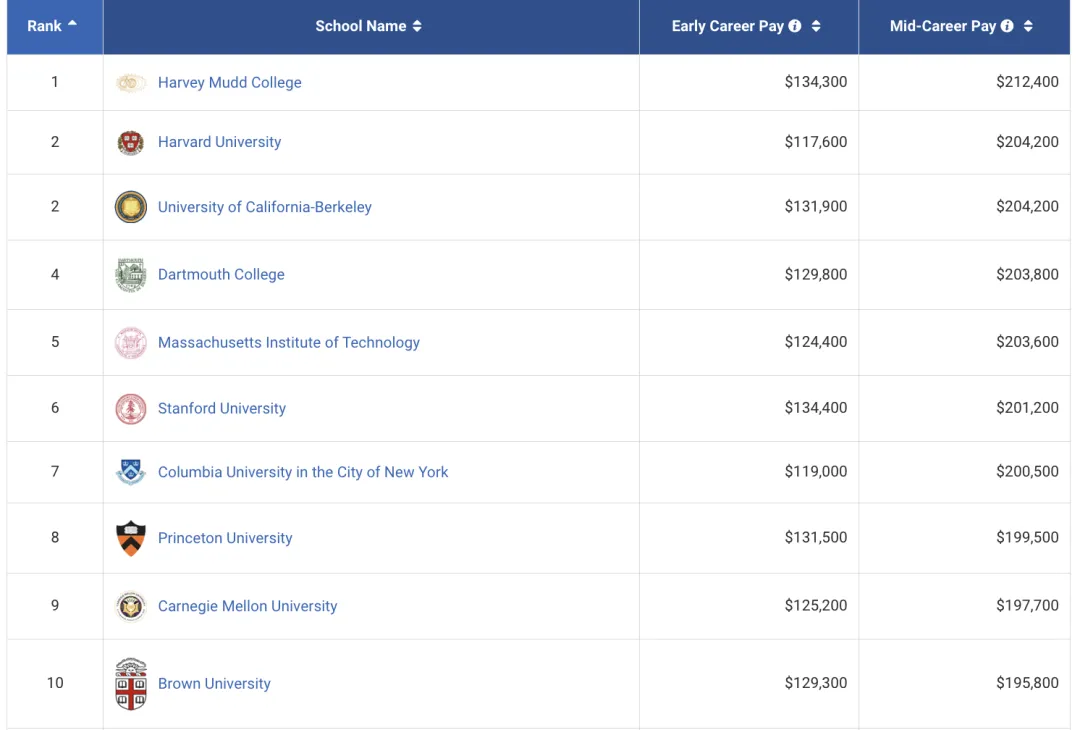The image size is (1080, 730).
Task: Sort by Early Career Pay arrows
Action: 816,26
